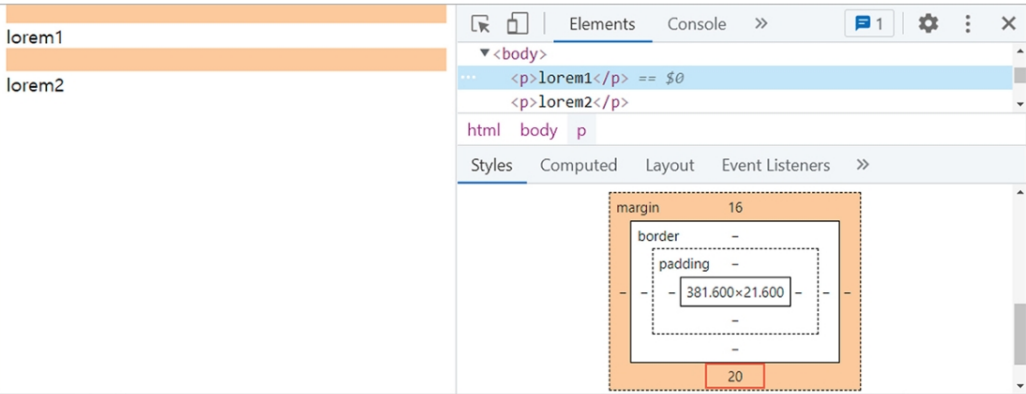Switch to the Console tab
This screenshot has width=1026, height=394.
(696, 24)
